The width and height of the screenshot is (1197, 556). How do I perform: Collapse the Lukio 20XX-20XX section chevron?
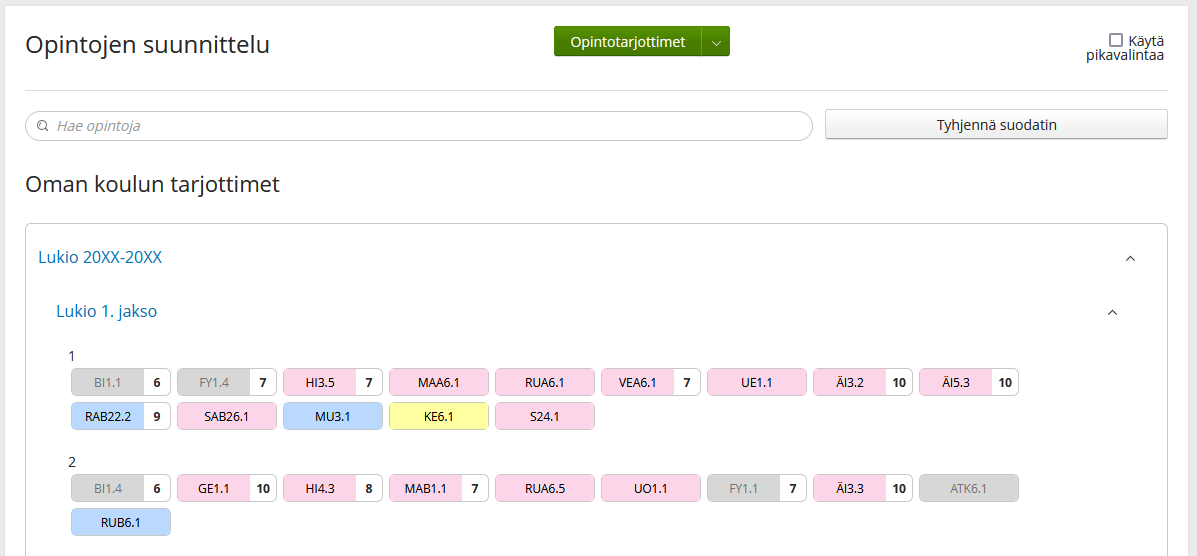point(1131,258)
